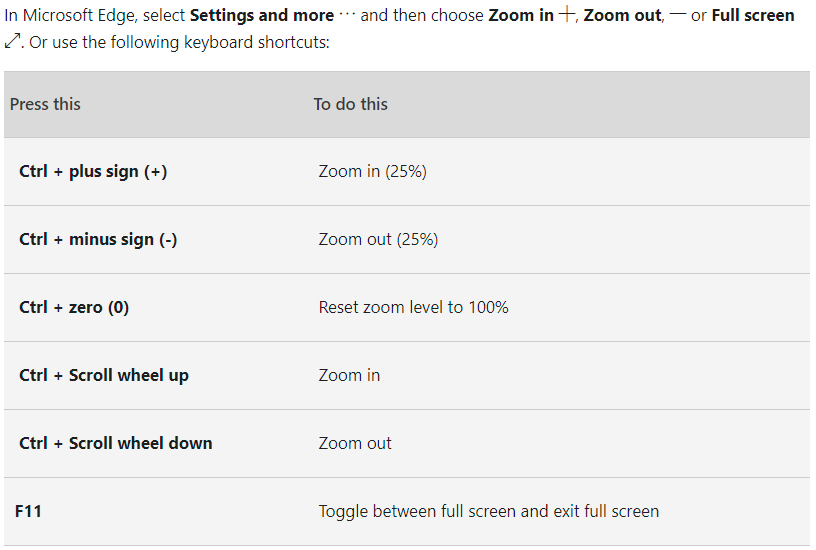The image size is (816, 550).
Task: Click the Zoom out minus icon
Action: pos(678,15)
